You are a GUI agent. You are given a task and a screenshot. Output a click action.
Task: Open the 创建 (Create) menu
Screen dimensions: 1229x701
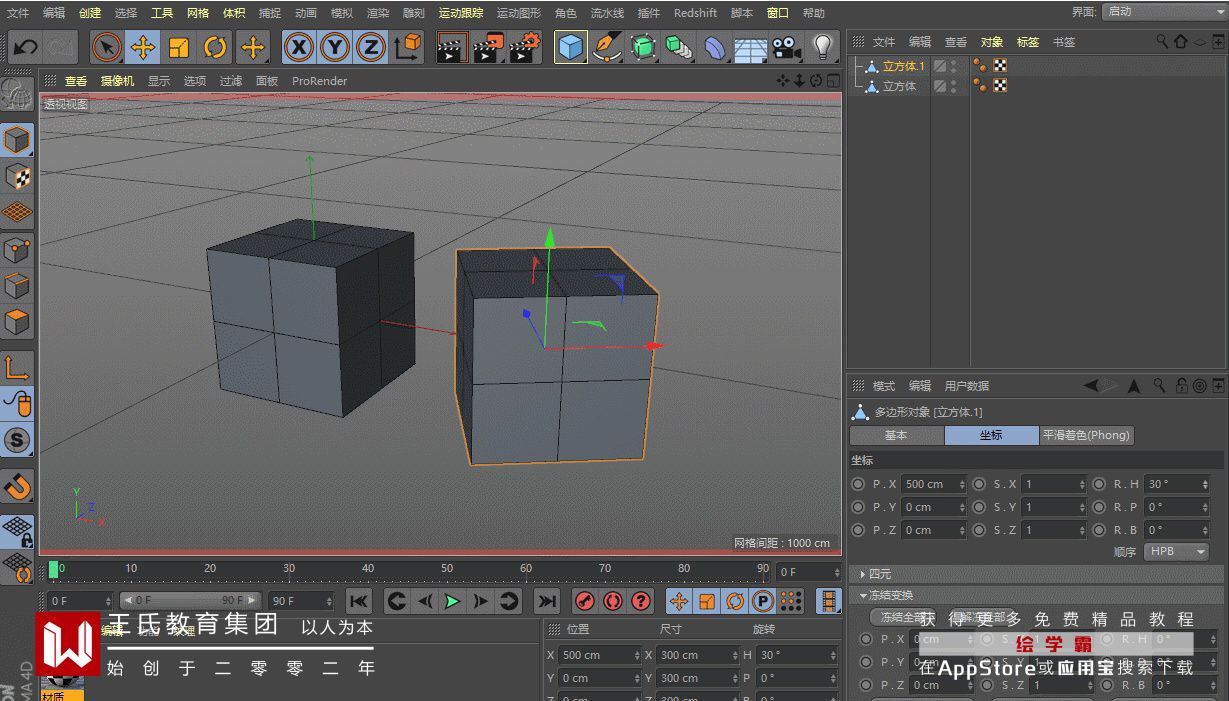tap(90, 13)
